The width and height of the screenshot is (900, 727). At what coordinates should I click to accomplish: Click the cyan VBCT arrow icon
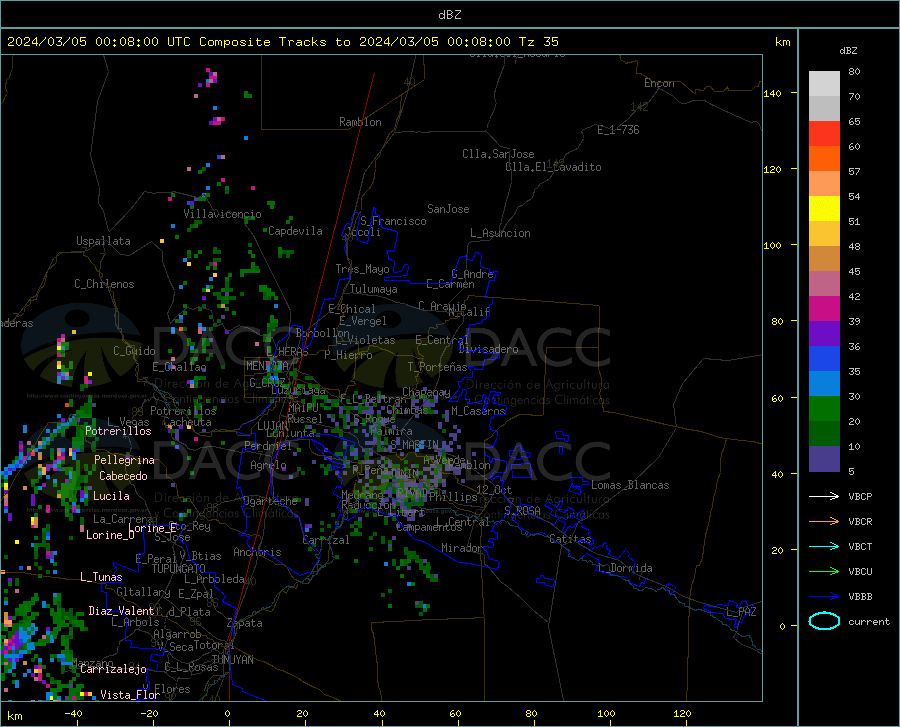tap(824, 546)
